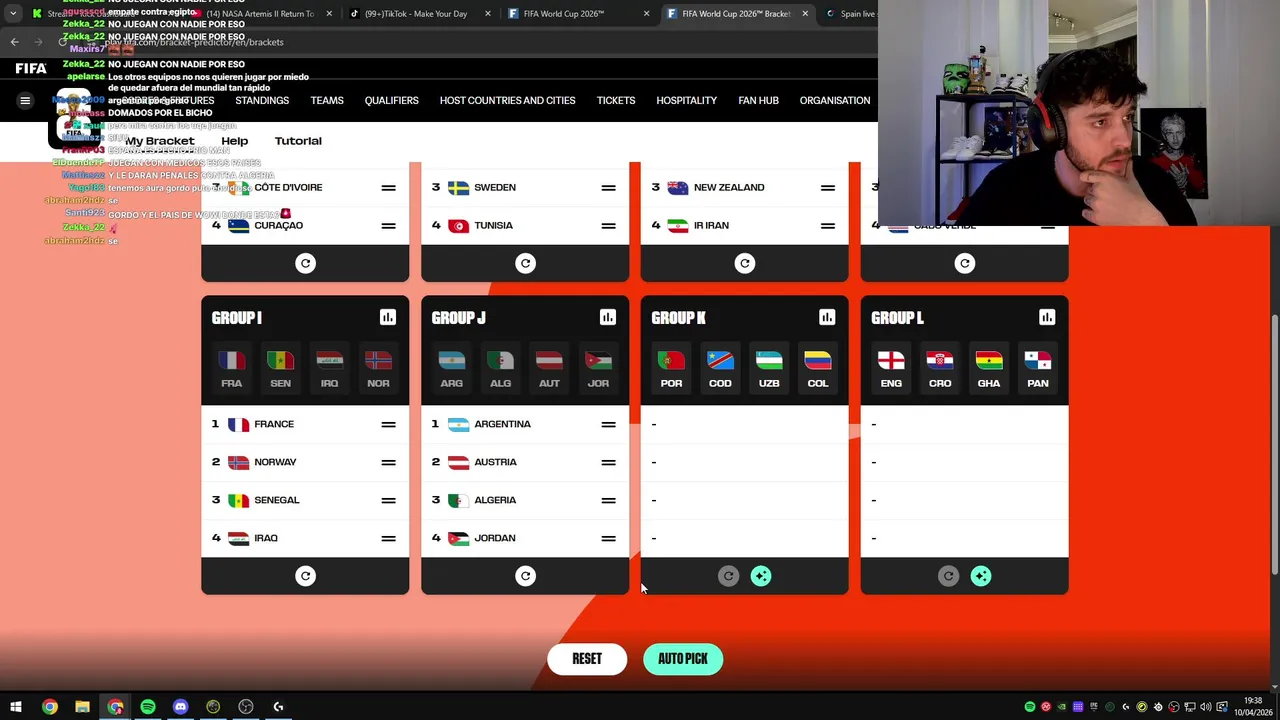
Task: Open Group I statistics chart icon
Action: (388, 317)
